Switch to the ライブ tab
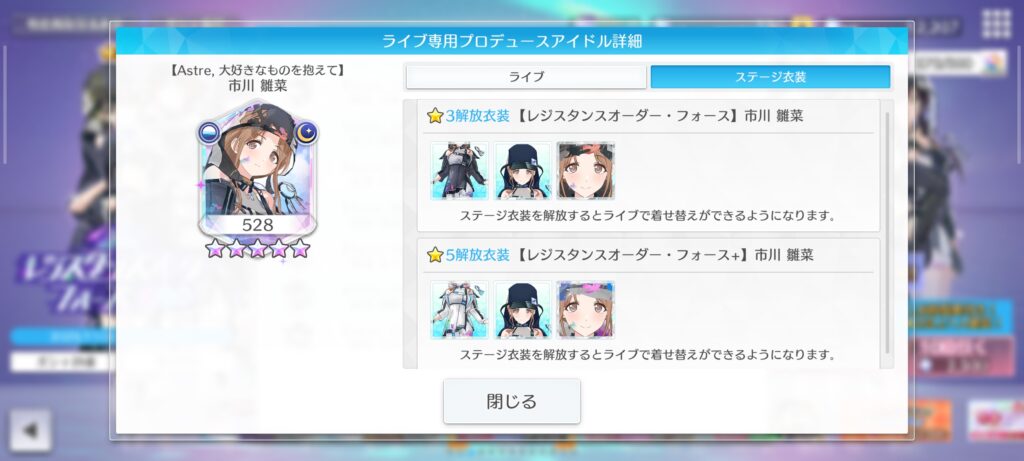Viewport: 1024px width, 461px height. tap(526, 77)
